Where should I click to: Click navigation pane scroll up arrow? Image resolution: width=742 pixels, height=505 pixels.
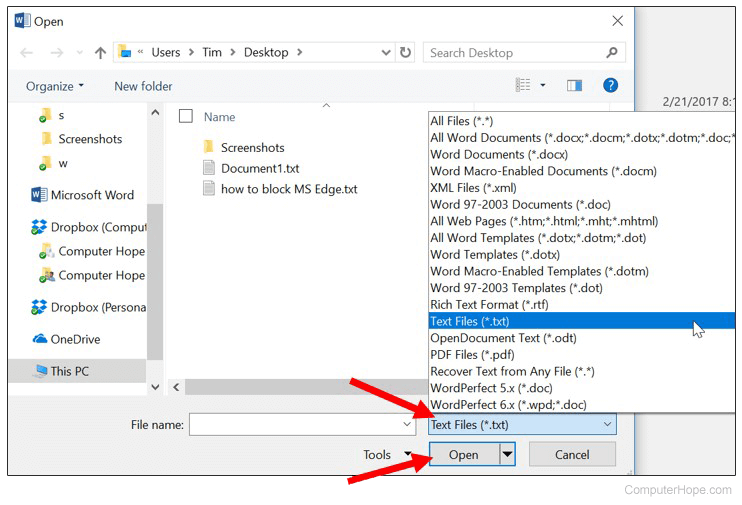[x=155, y=113]
